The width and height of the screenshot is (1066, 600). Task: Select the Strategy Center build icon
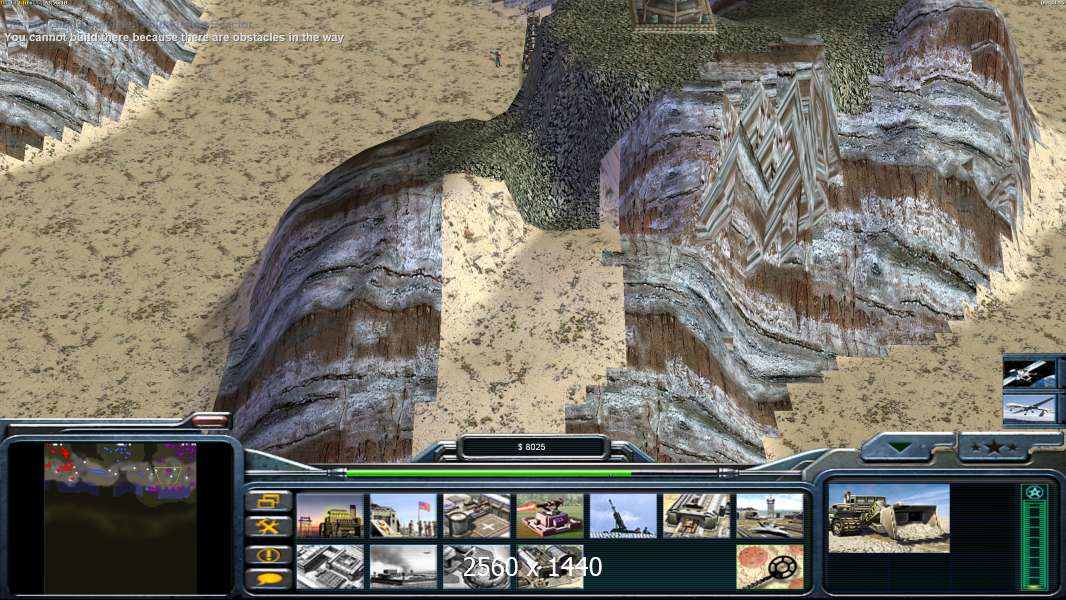tap(330, 566)
